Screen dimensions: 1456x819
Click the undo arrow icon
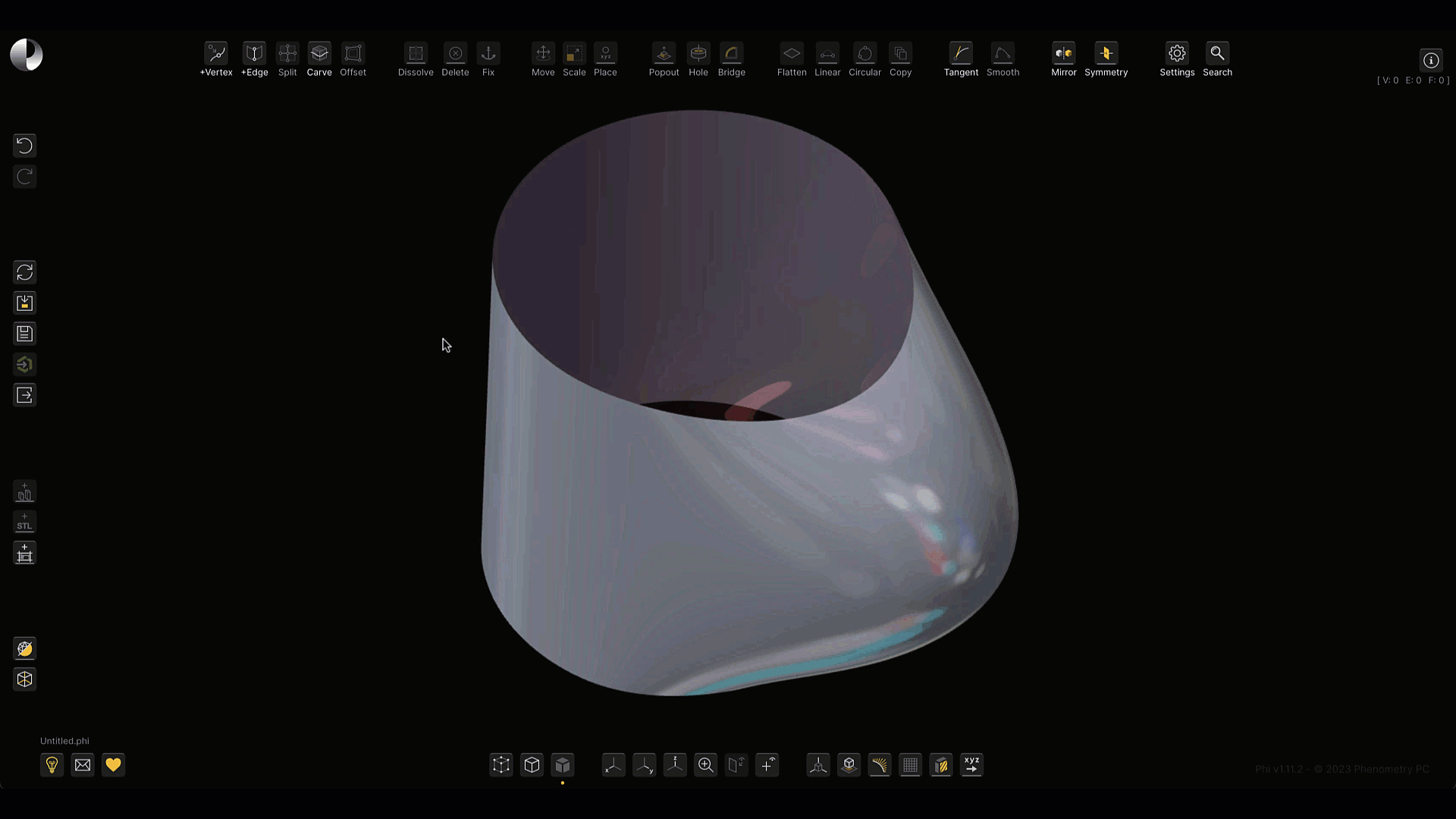(24, 146)
